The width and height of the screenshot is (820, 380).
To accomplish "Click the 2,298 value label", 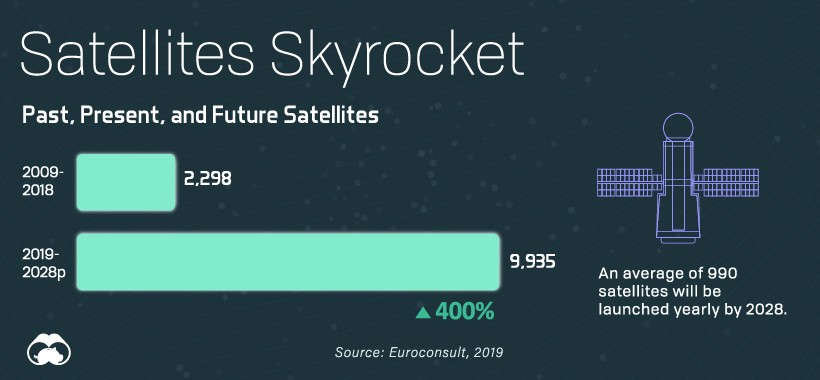I will [207, 179].
